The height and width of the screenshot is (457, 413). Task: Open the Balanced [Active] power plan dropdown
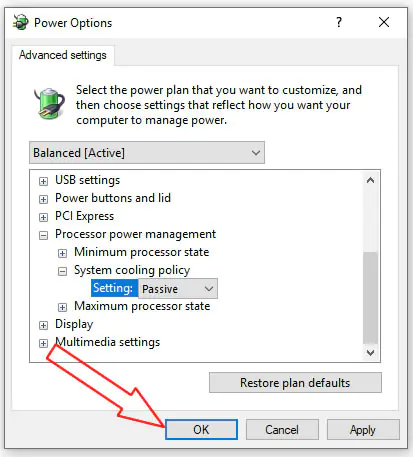coord(147,153)
